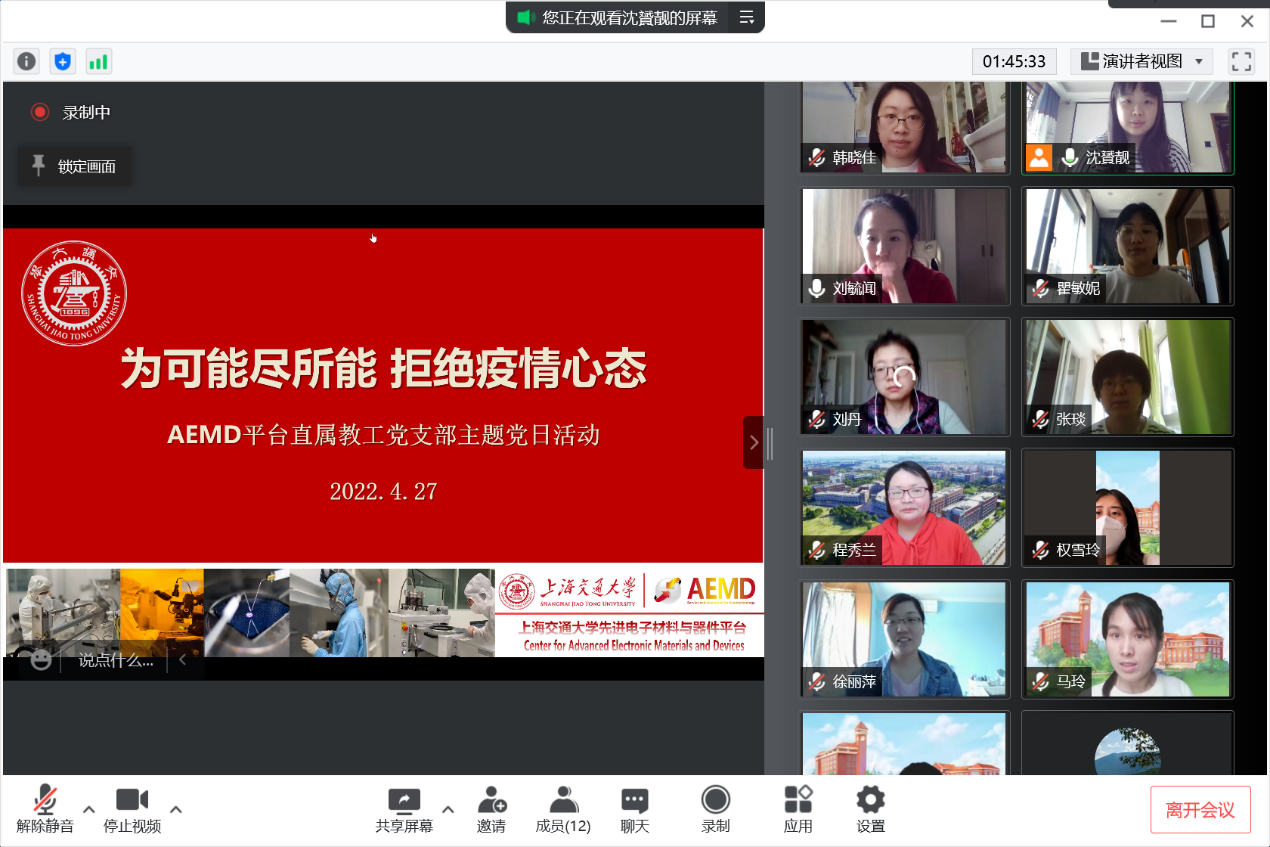The image size is (1270, 847).
Task: Open the 应用 apps icon
Action: [x=798, y=809]
